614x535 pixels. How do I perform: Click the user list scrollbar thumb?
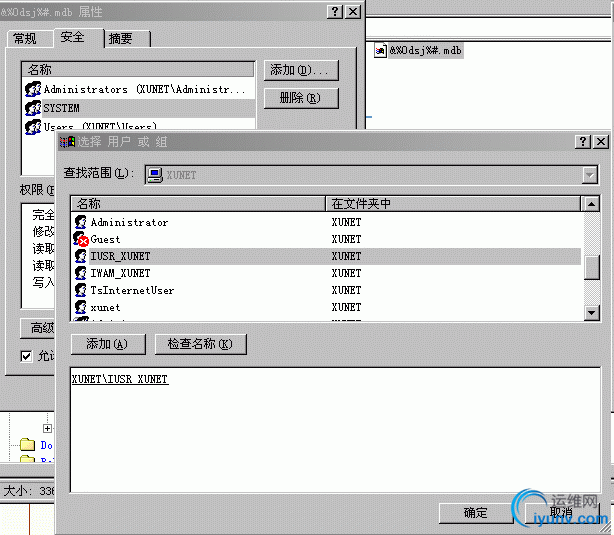592,267
